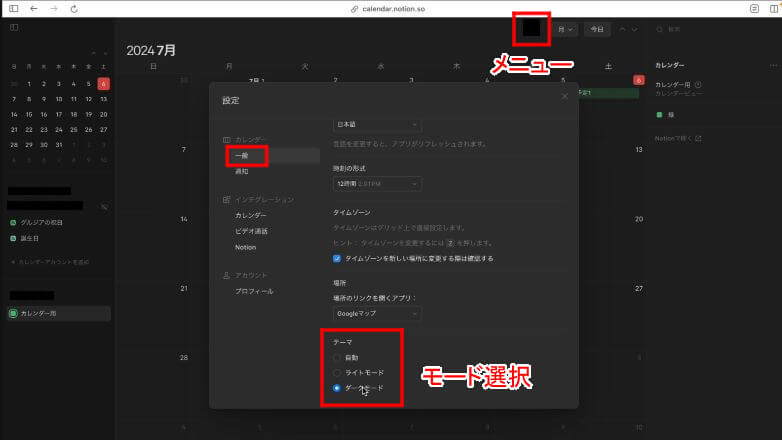Viewport: 782px width, 440px height.
Task: Select July 24 in the mini calendar
Action: point(59,130)
